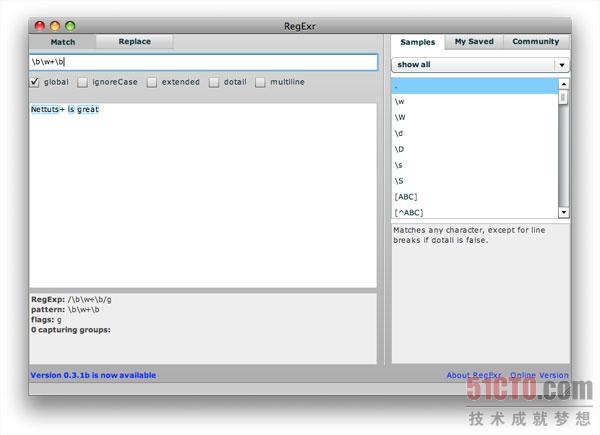600x435 pixels.
Task: Select the [^ABC] sample in list
Action: 474,212
